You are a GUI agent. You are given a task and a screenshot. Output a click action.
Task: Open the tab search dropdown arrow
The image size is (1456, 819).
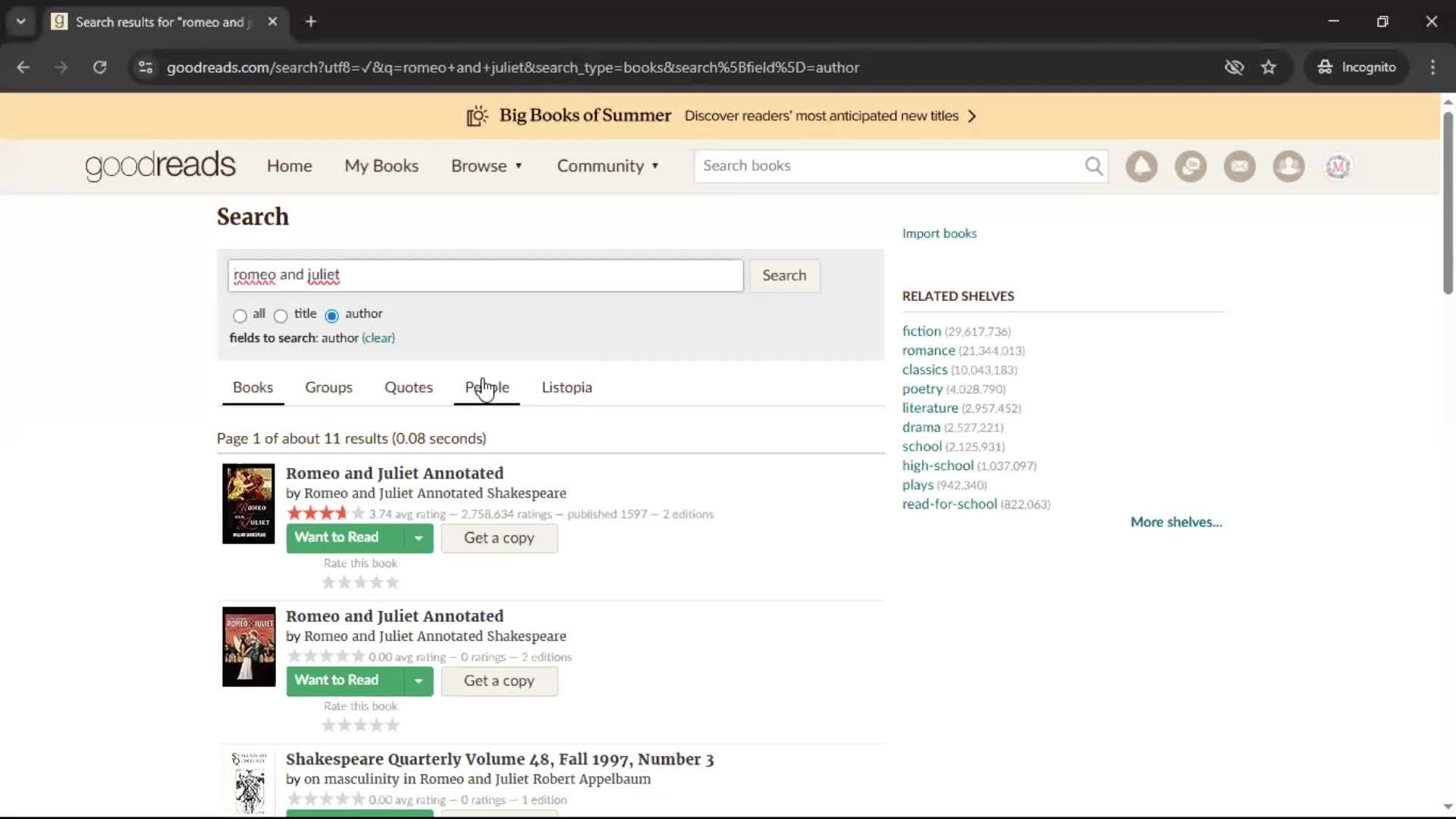pyautogui.click(x=21, y=21)
